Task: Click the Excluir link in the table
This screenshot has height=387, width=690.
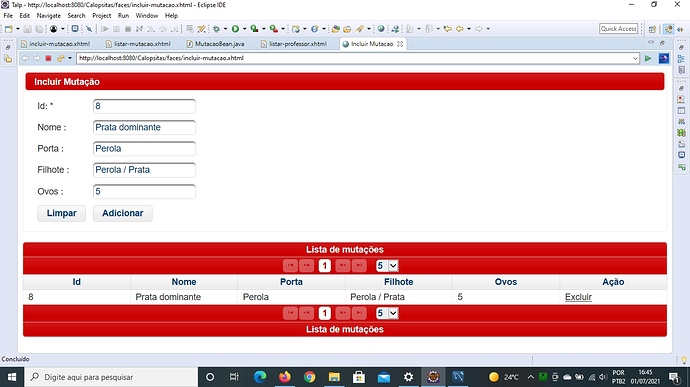Action: [x=578, y=297]
